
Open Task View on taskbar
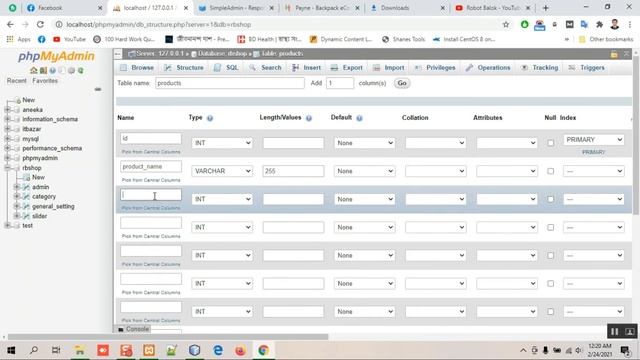coord(56,350)
